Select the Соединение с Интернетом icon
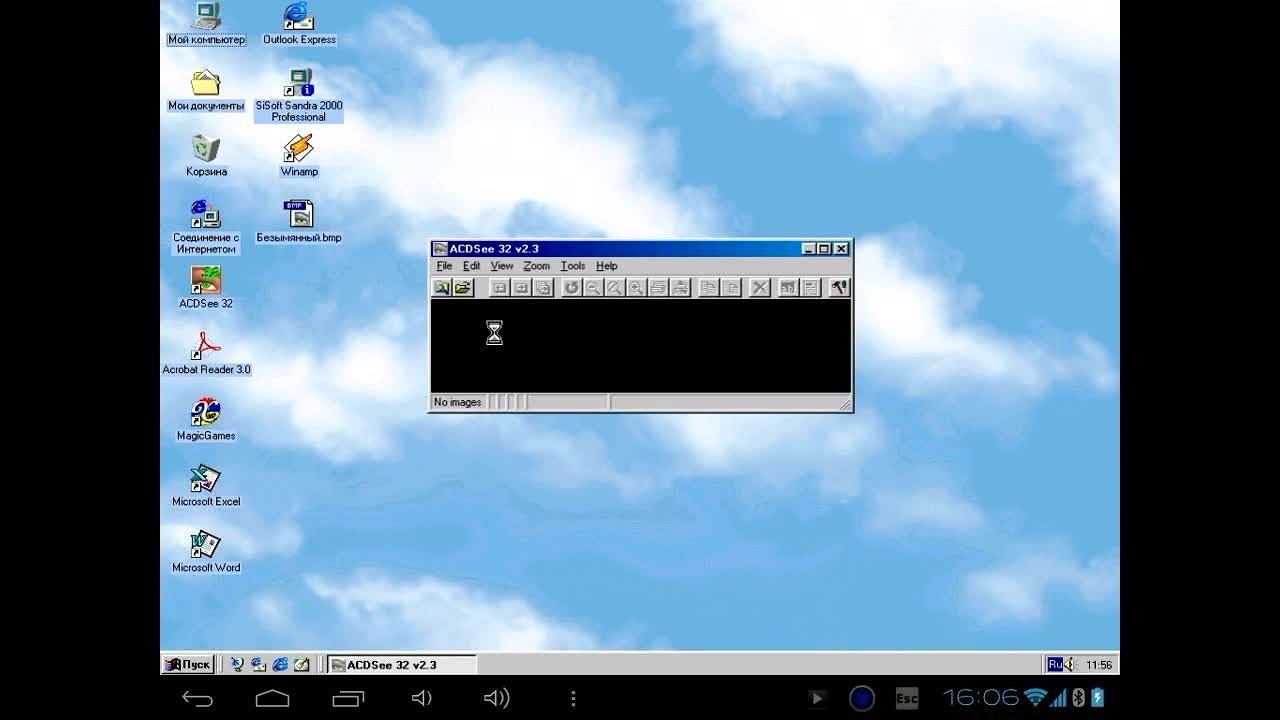 (206, 227)
